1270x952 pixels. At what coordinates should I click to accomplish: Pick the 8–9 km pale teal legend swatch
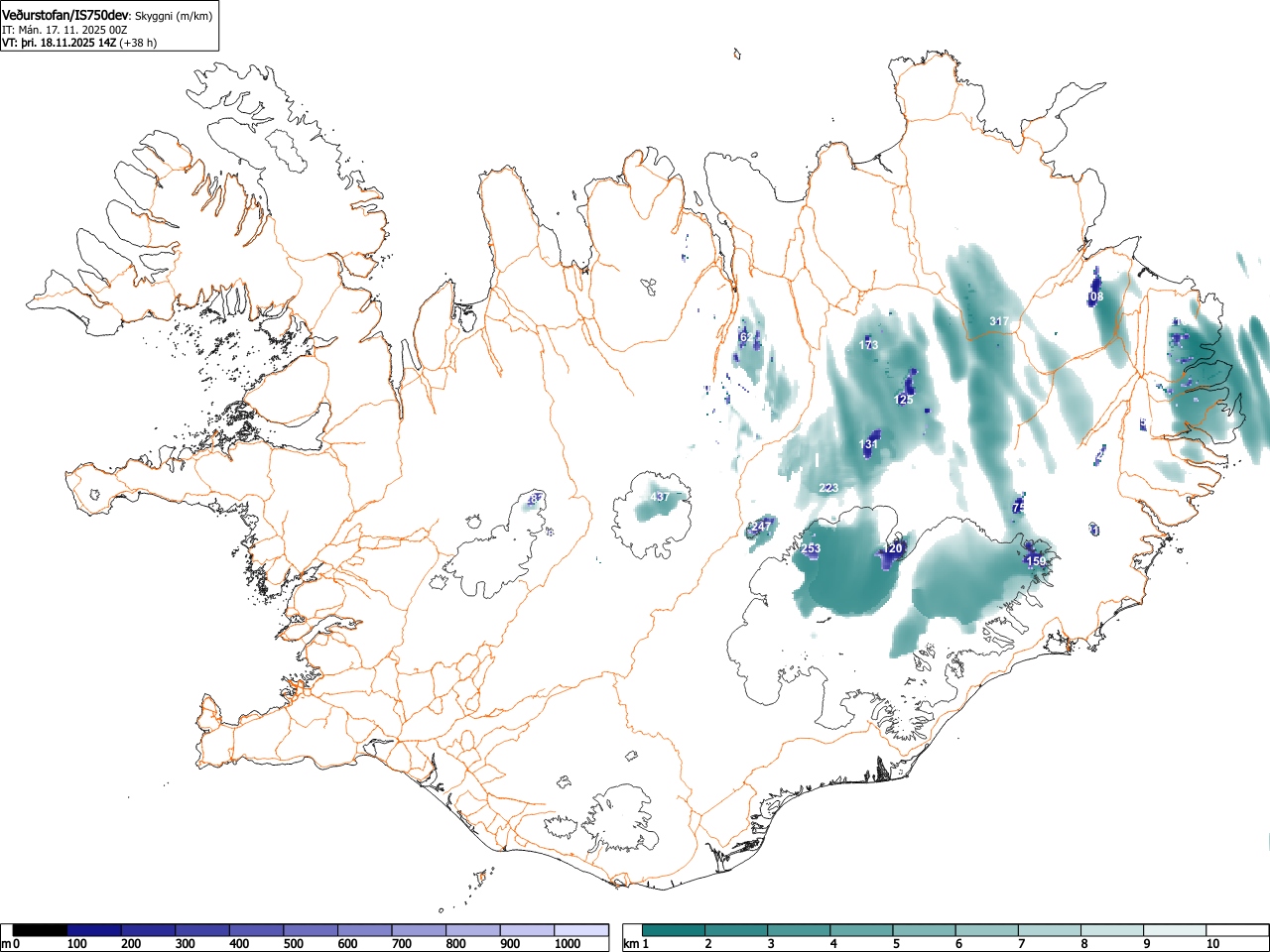[1112, 930]
